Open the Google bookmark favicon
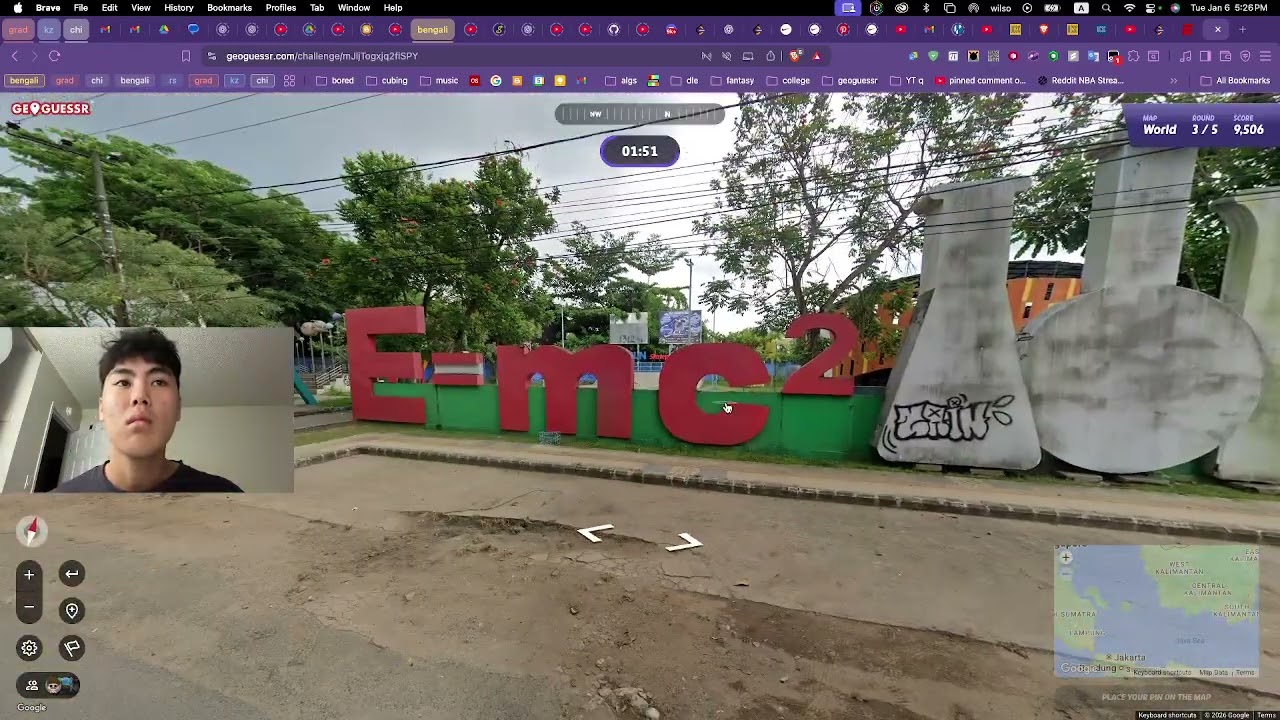 (496, 80)
